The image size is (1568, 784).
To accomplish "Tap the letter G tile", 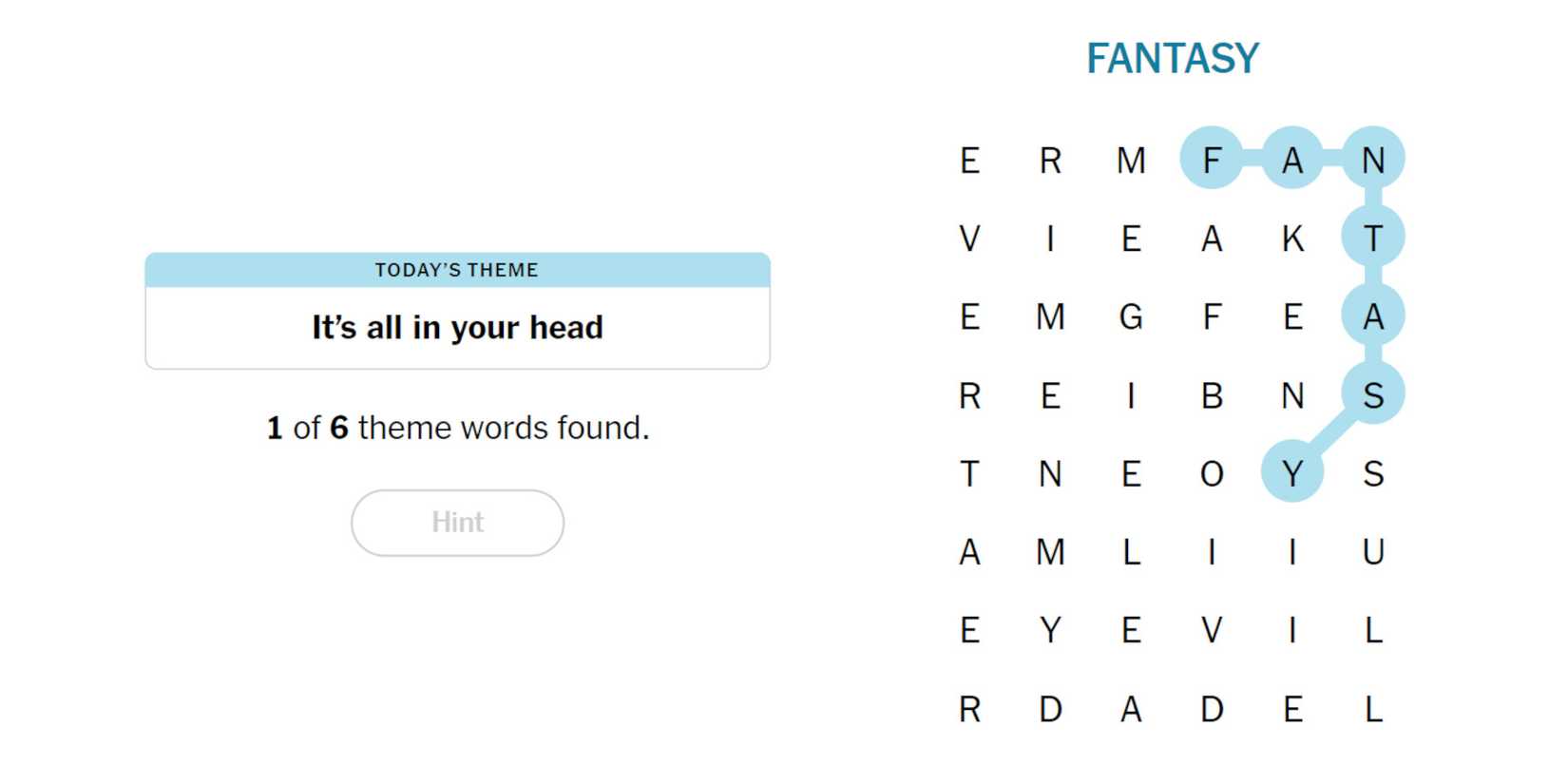I will [x=1130, y=316].
